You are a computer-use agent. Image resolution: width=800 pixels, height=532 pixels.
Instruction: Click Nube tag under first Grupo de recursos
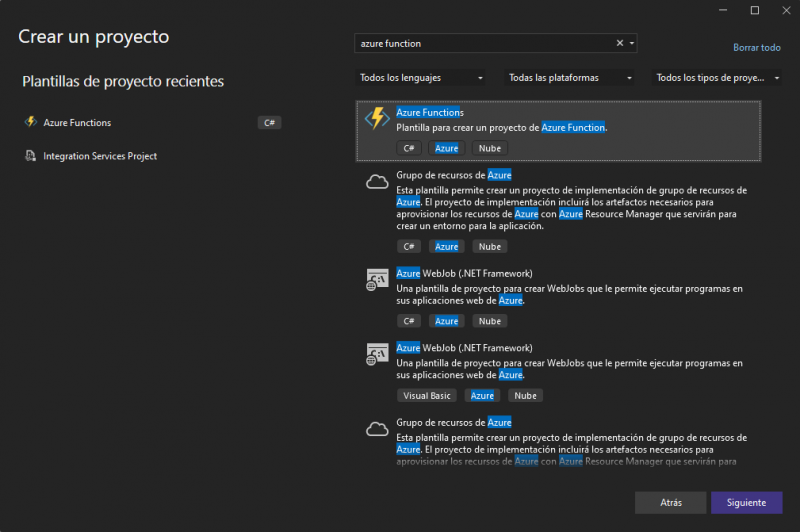point(490,246)
